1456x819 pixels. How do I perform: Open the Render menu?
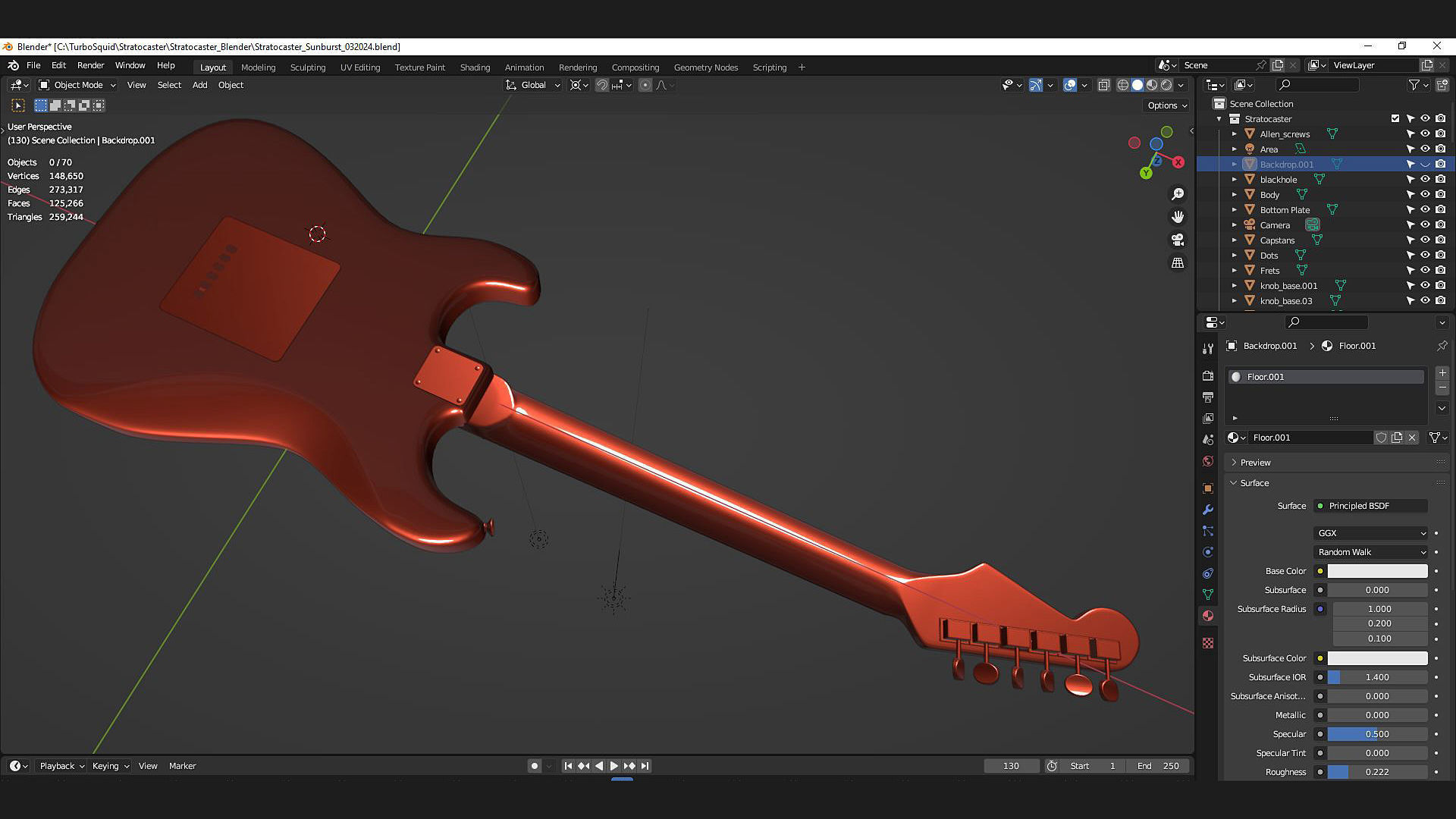90,65
